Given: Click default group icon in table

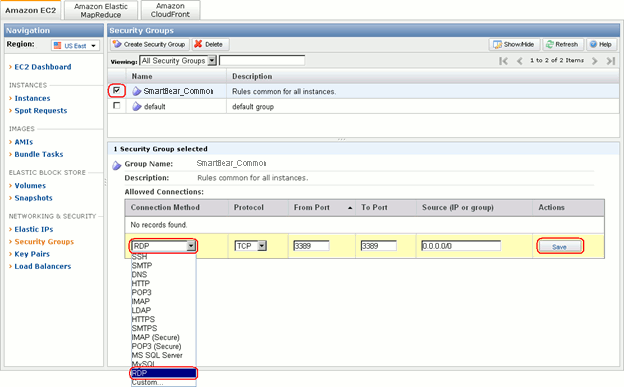Looking at the screenshot, I should [x=137, y=106].
